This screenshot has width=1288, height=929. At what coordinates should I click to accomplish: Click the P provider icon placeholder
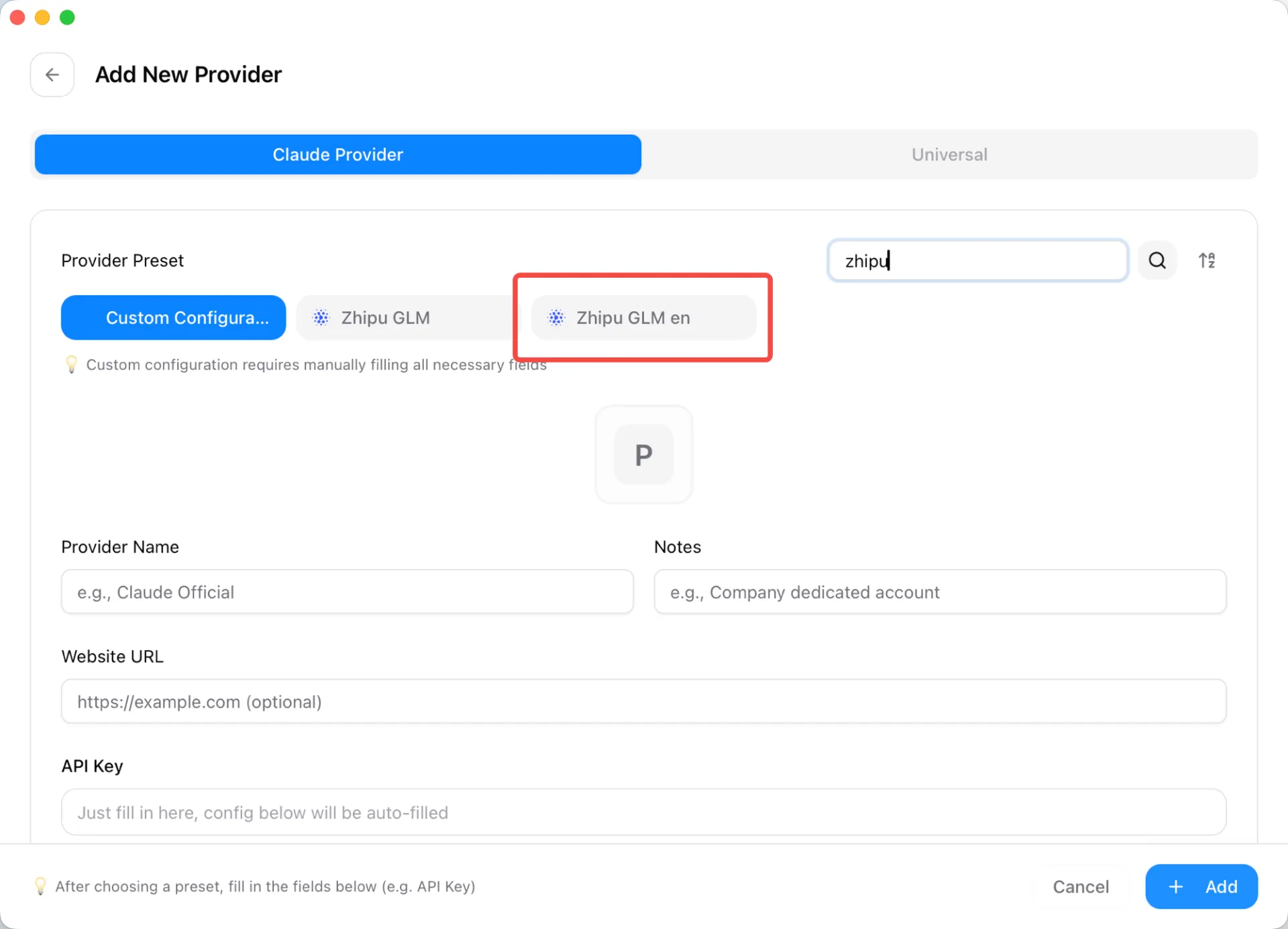coord(643,454)
